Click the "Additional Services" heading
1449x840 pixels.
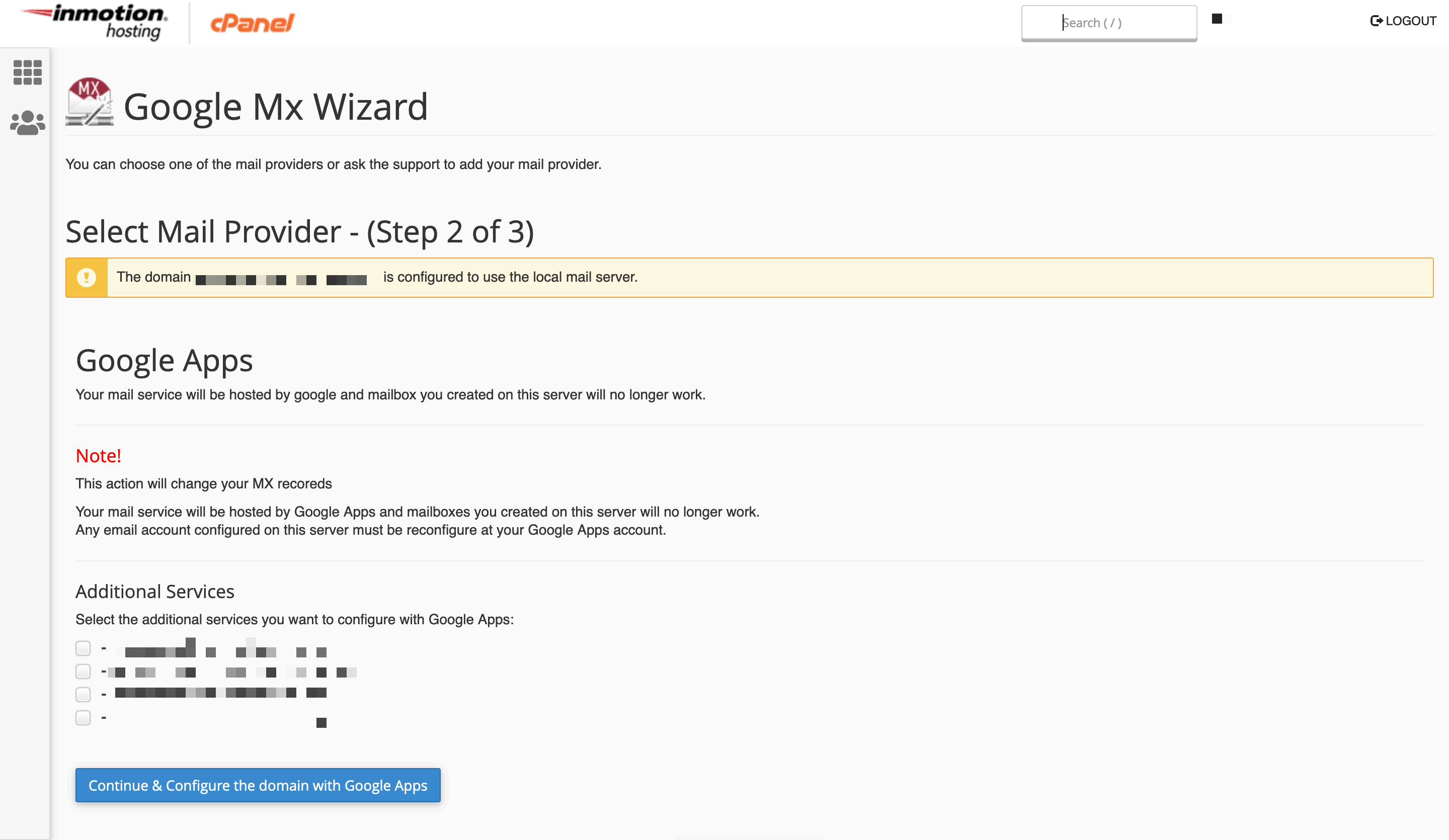click(155, 592)
